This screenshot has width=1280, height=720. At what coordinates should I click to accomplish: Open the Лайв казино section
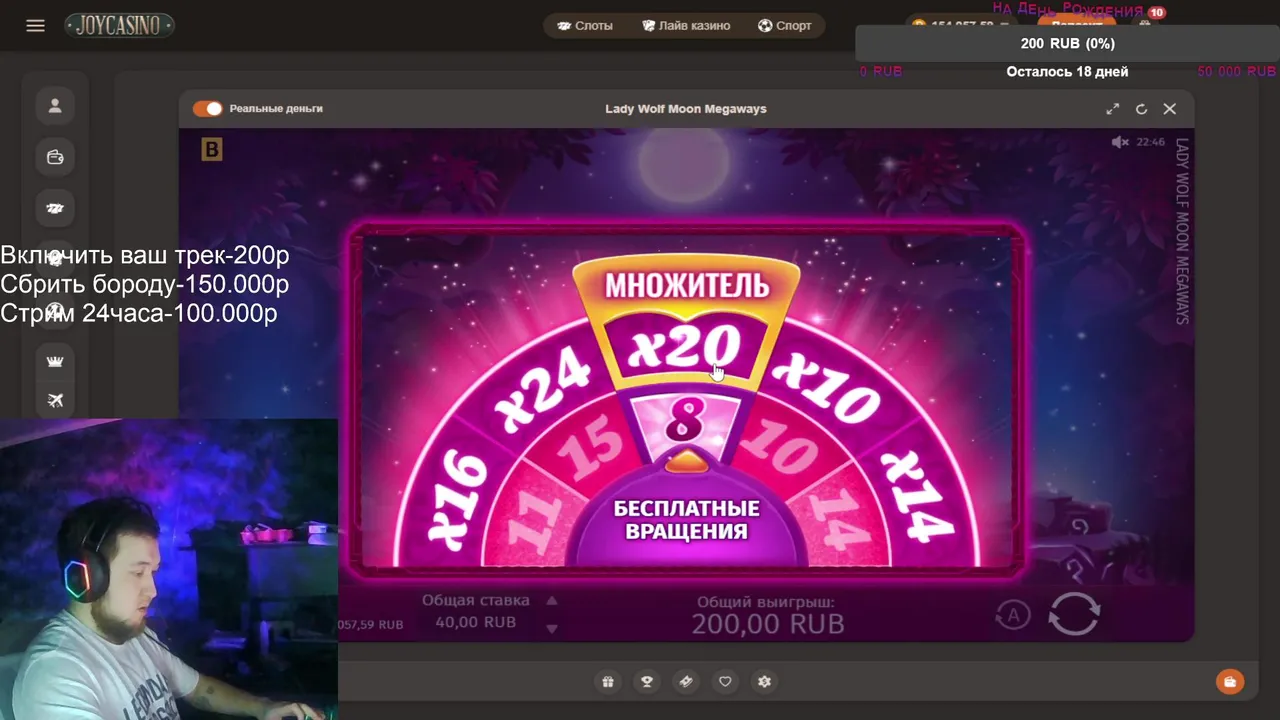point(686,25)
